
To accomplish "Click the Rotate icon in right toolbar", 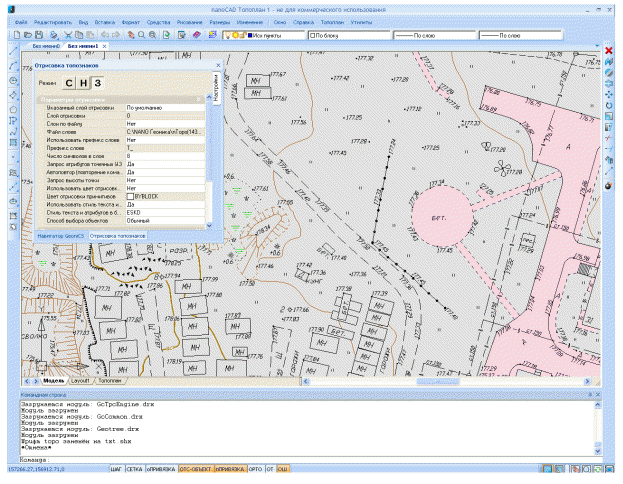I will pos(609,105).
